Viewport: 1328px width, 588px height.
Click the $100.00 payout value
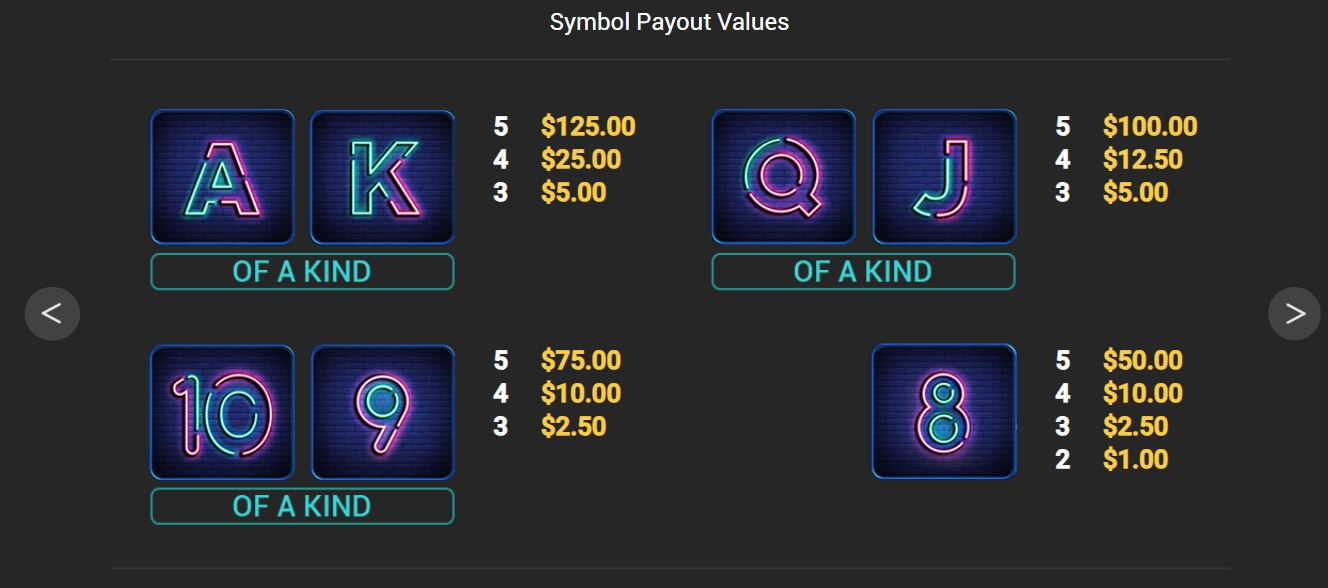(1150, 127)
